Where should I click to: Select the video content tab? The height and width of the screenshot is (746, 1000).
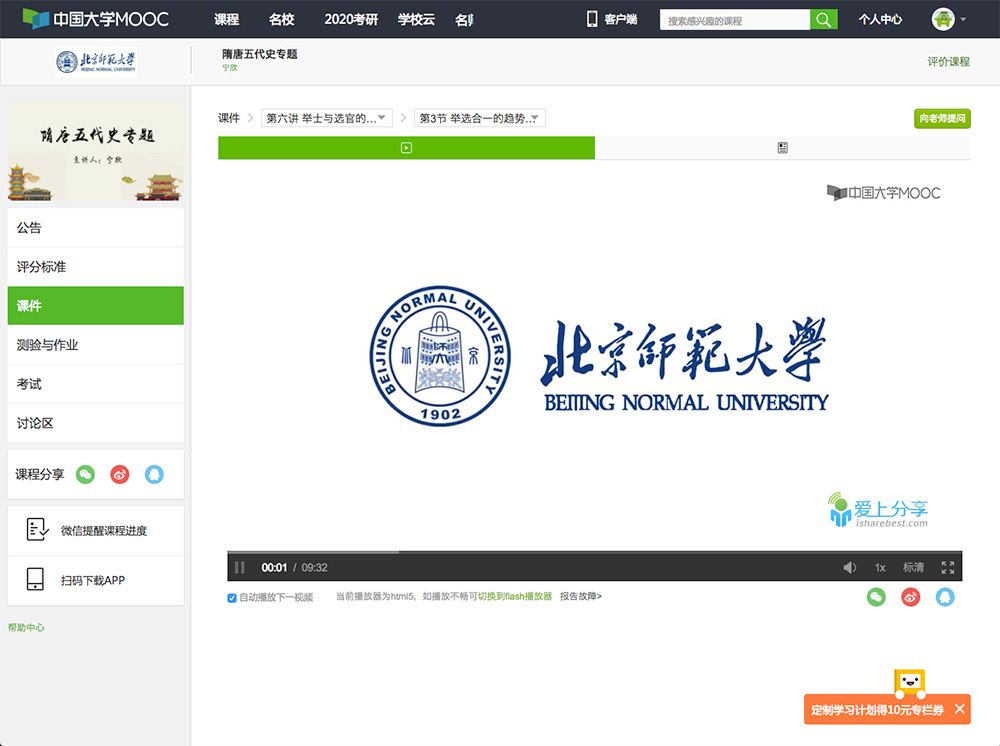point(406,148)
